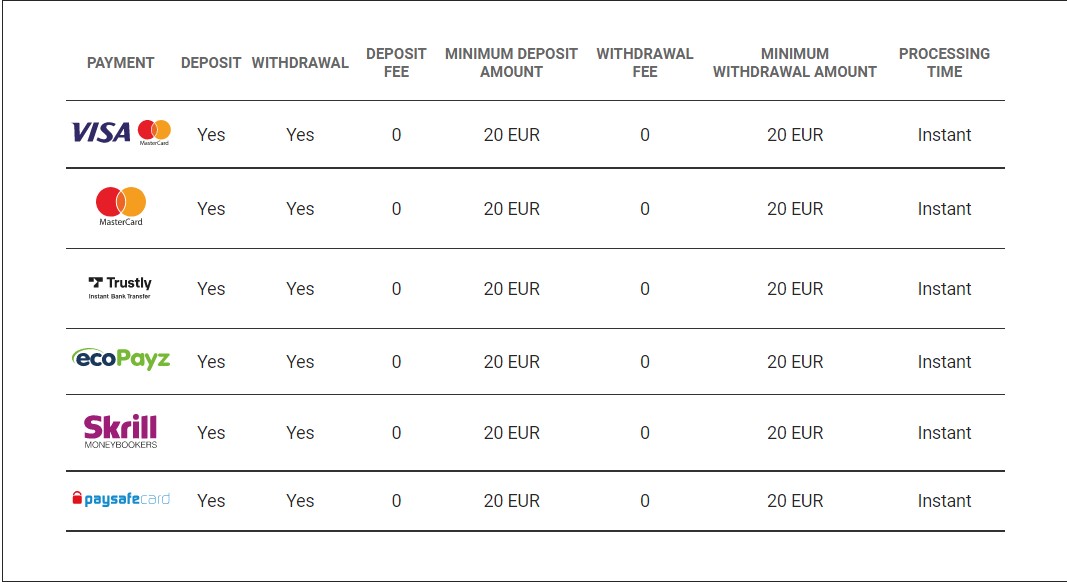This screenshot has width=1067, height=582.
Task: Click deposit Yes in ecoPayz row
Action: tap(211, 362)
